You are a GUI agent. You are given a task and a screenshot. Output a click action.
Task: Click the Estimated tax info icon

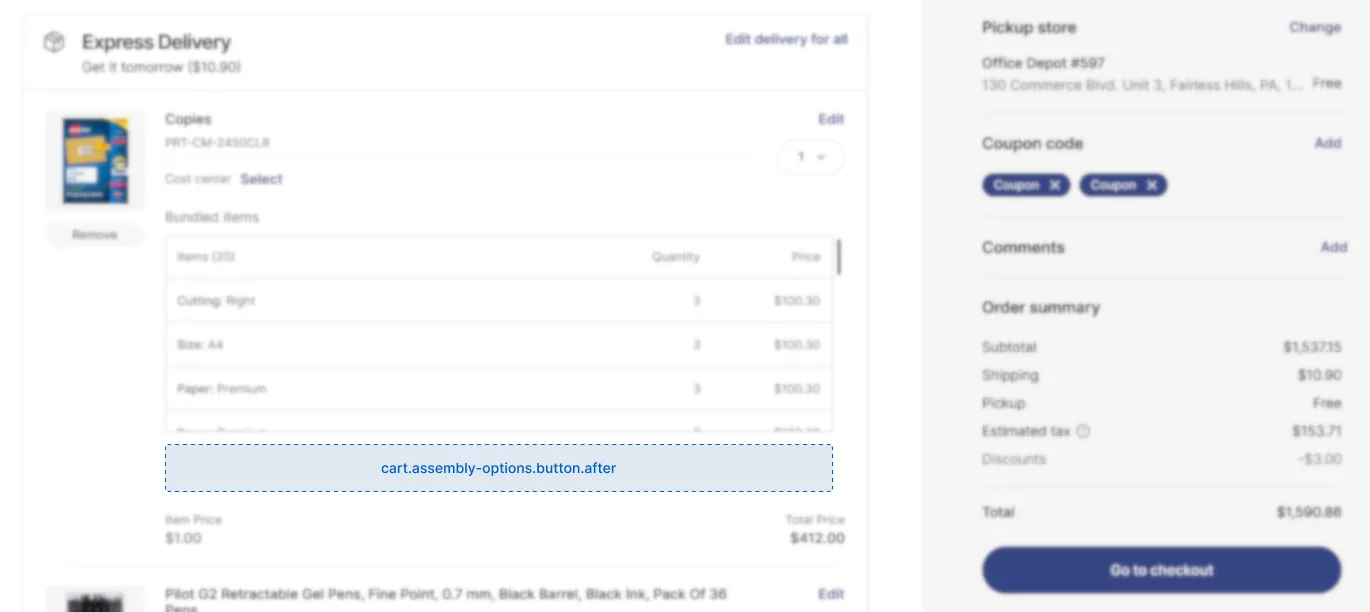click(x=1083, y=431)
